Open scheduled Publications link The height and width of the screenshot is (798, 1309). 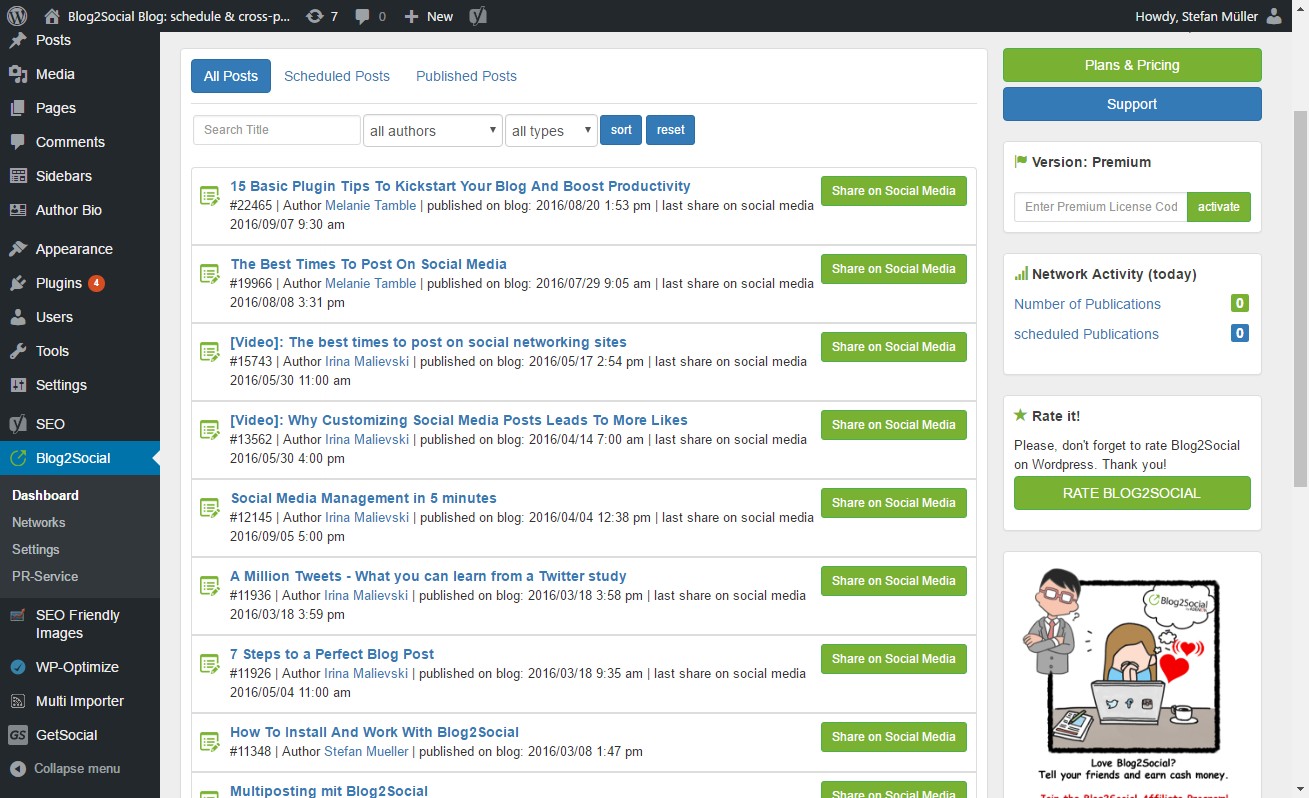coord(1086,334)
